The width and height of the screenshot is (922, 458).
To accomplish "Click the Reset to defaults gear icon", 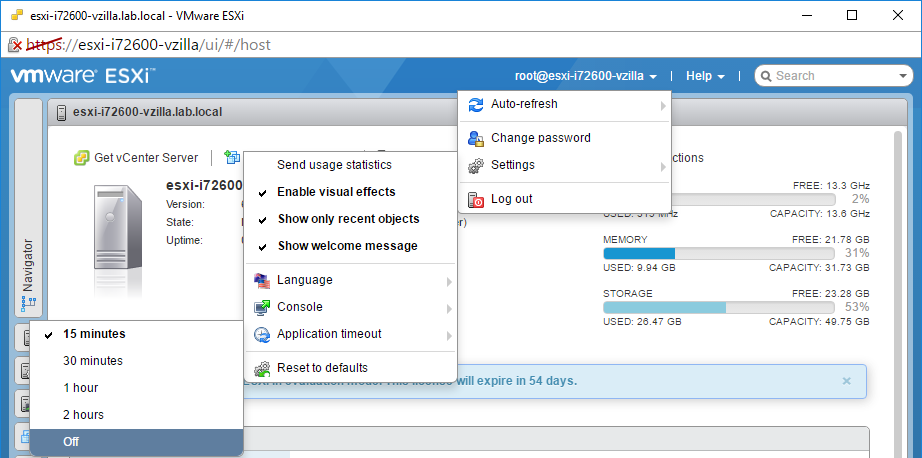I will point(262,369).
